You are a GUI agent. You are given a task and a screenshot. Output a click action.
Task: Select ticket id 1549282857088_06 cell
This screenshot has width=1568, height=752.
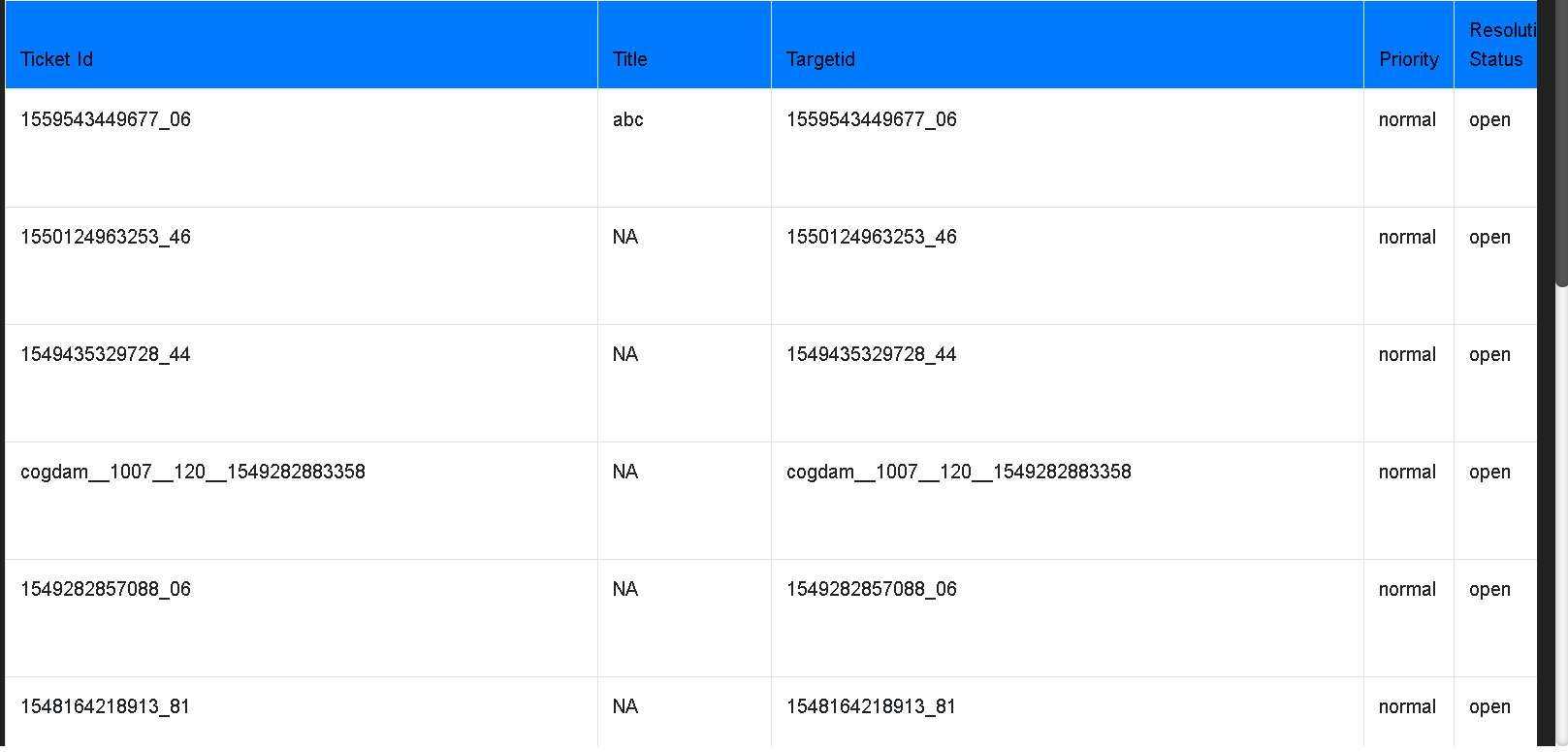pos(302,618)
